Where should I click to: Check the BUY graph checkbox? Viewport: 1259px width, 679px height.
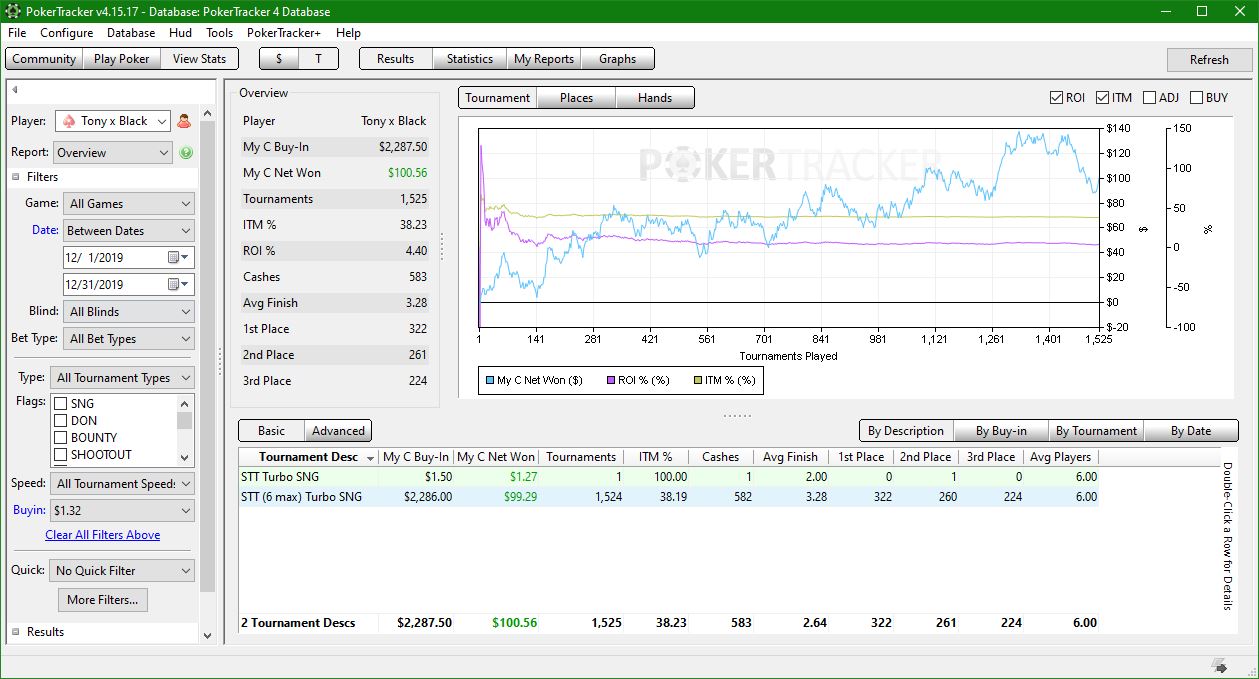tap(1196, 98)
